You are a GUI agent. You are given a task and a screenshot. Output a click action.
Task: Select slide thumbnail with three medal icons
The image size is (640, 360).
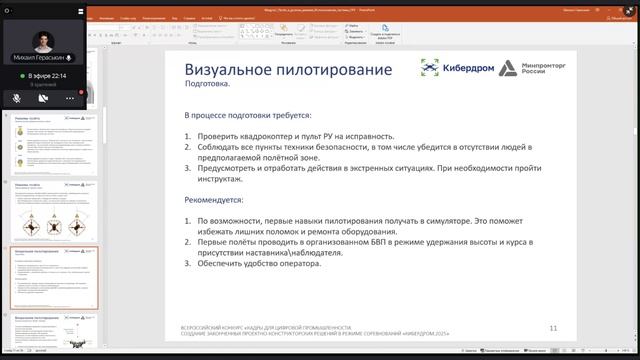(x=54, y=144)
